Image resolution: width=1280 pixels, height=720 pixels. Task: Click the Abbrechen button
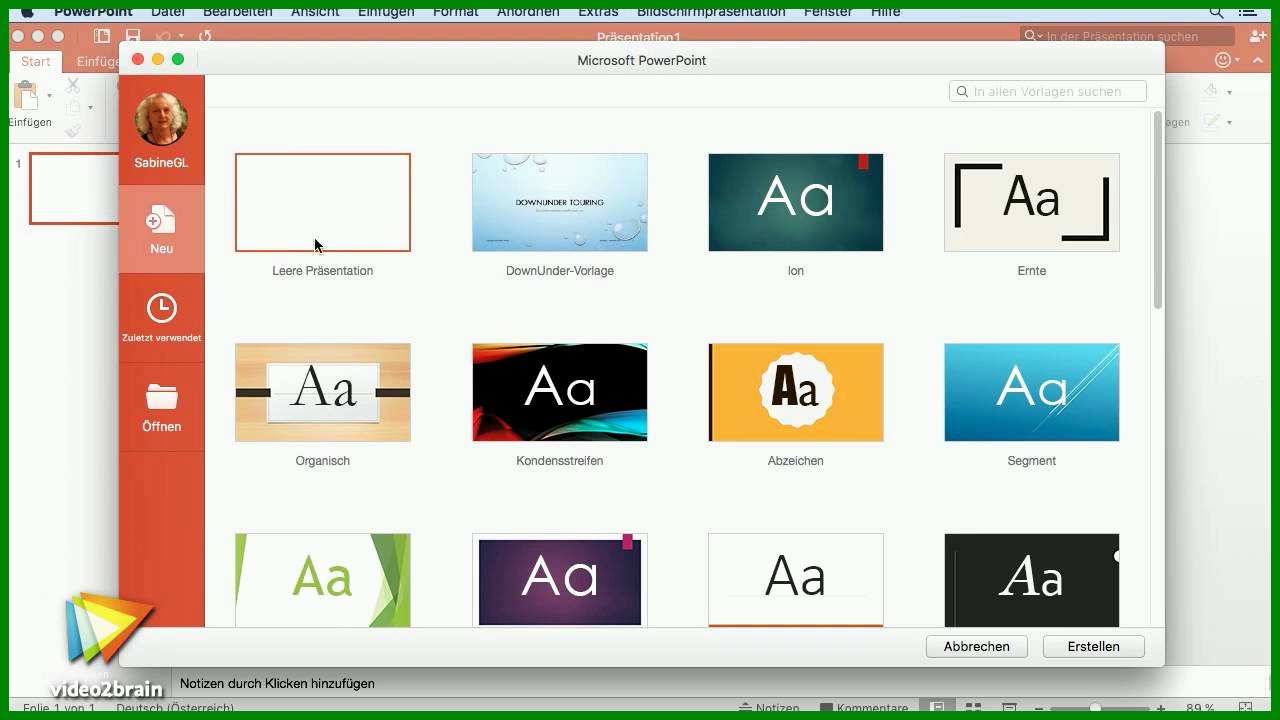tap(977, 646)
